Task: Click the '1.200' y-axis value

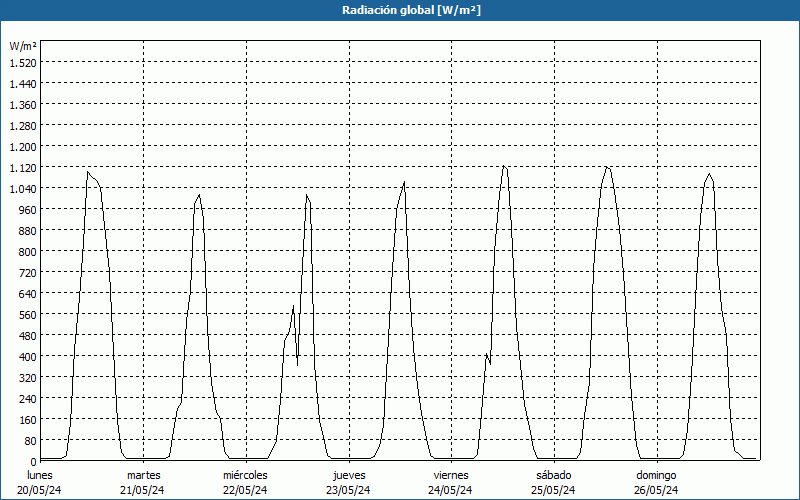Action: [x=23, y=146]
